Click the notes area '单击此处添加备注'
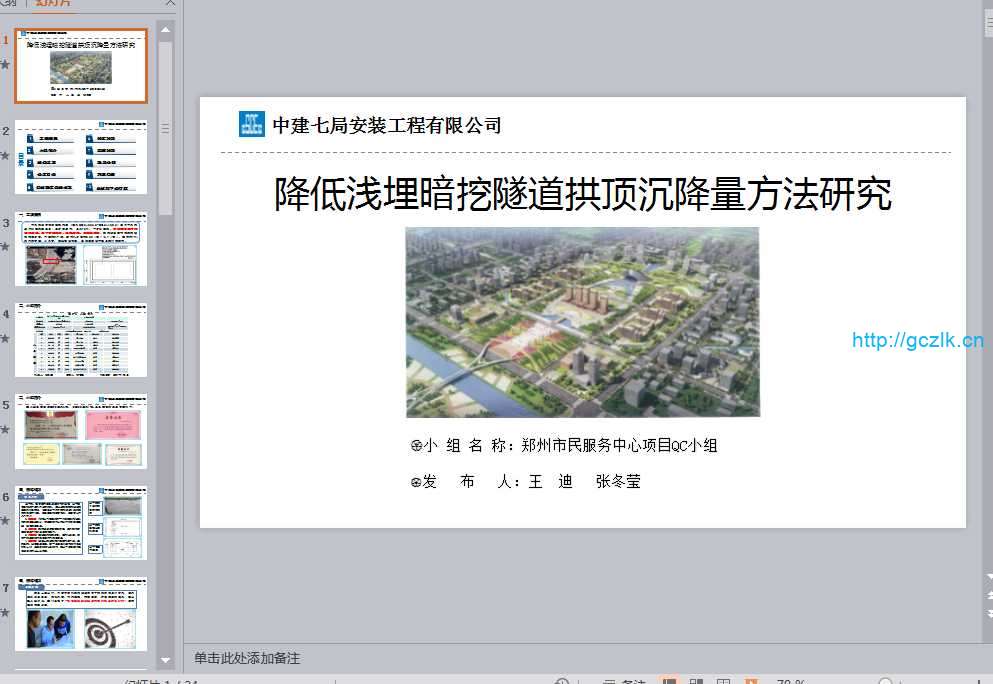This screenshot has height=684, width=993. (x=247, y=658)
